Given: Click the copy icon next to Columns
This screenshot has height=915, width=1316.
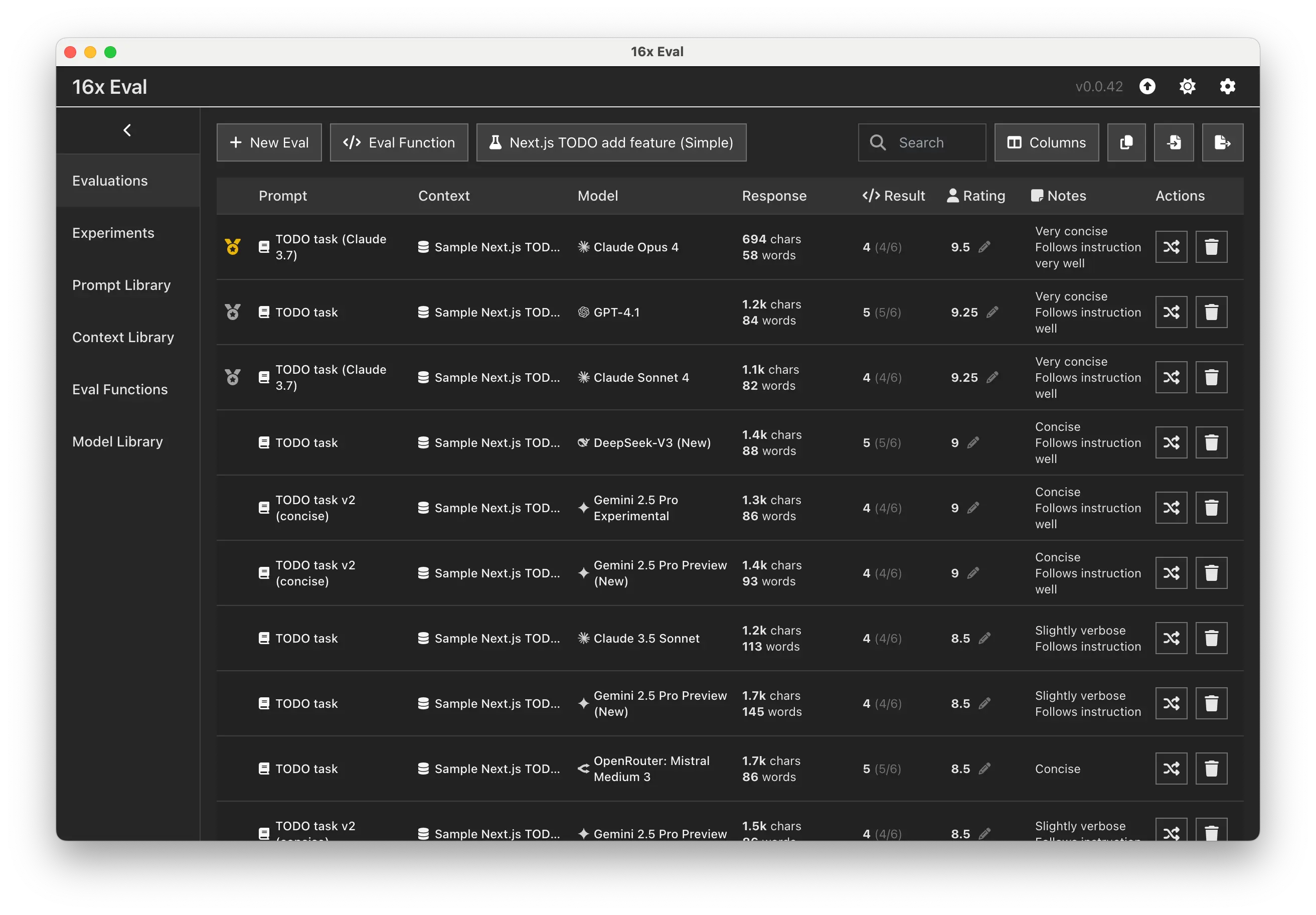Looking at the screenshot, I should pyautogui.click(x=1126, y=142).
